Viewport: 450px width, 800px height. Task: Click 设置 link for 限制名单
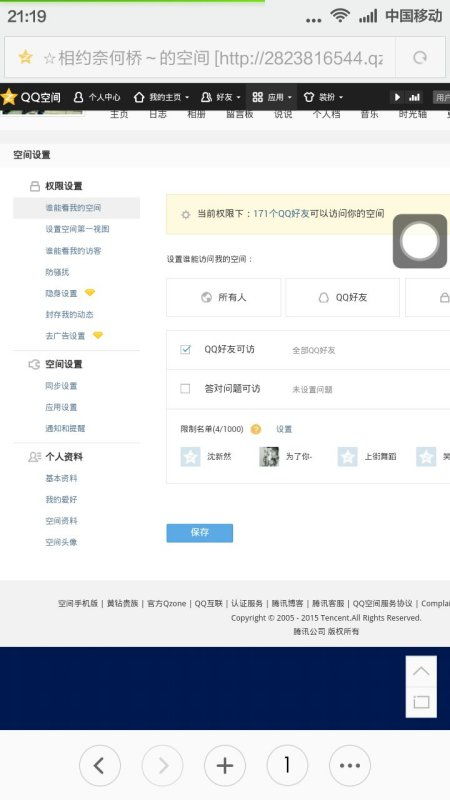coord(284,430)
